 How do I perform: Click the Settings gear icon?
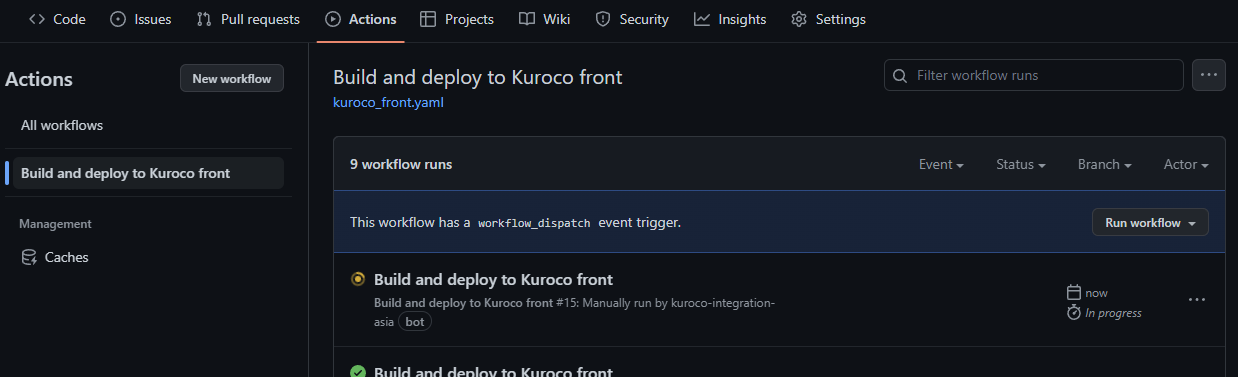click(x=799, y=19)
